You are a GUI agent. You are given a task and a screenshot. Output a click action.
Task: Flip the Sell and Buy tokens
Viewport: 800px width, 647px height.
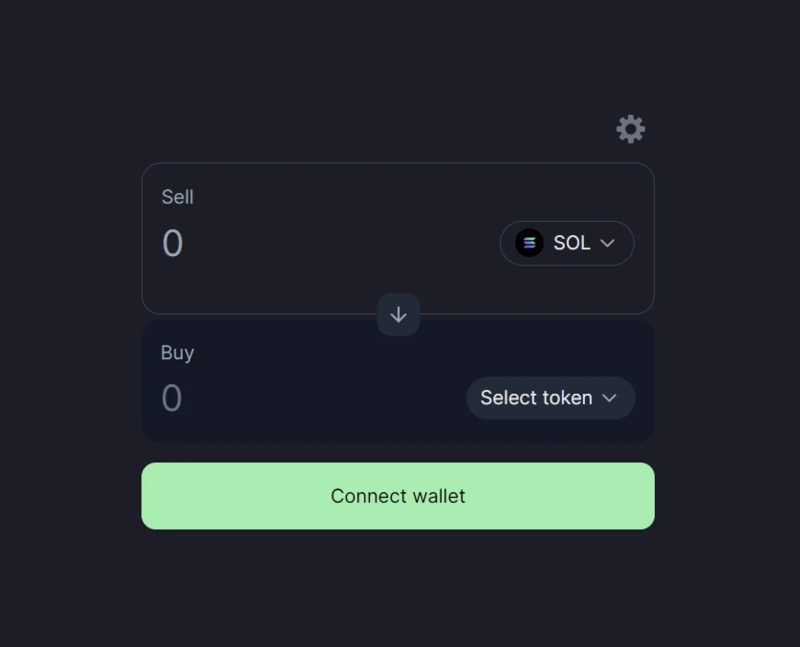398,315
